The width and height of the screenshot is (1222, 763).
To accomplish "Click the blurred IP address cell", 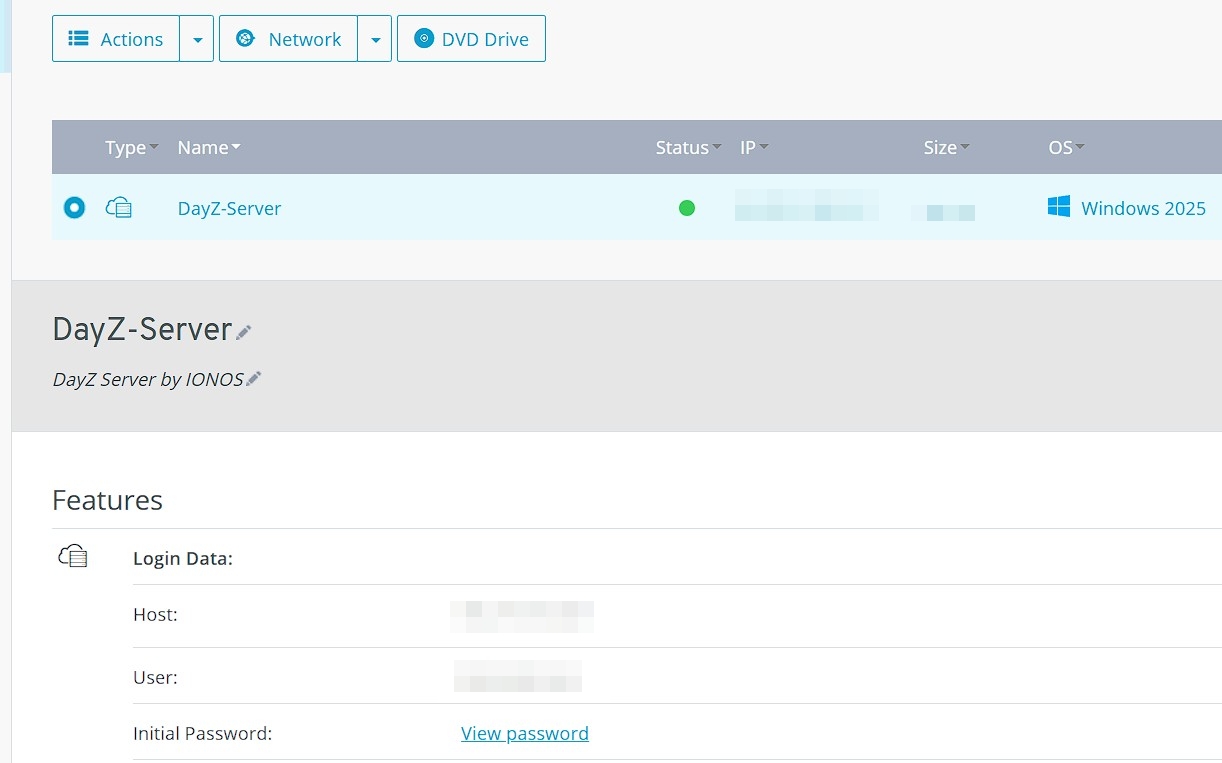I will point(807,205).
